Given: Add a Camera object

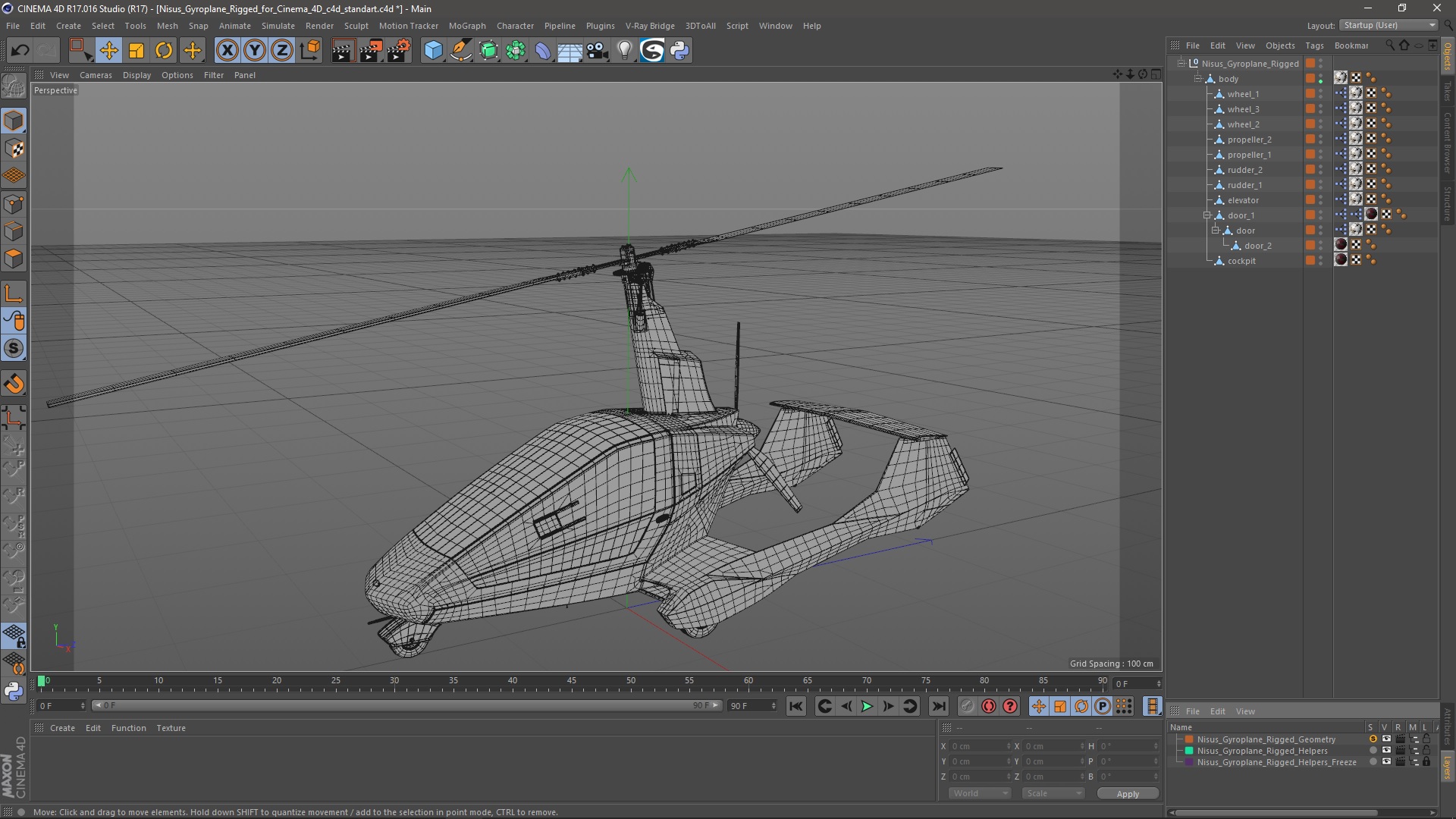Looking at the screenshot, I should [598, 51].
